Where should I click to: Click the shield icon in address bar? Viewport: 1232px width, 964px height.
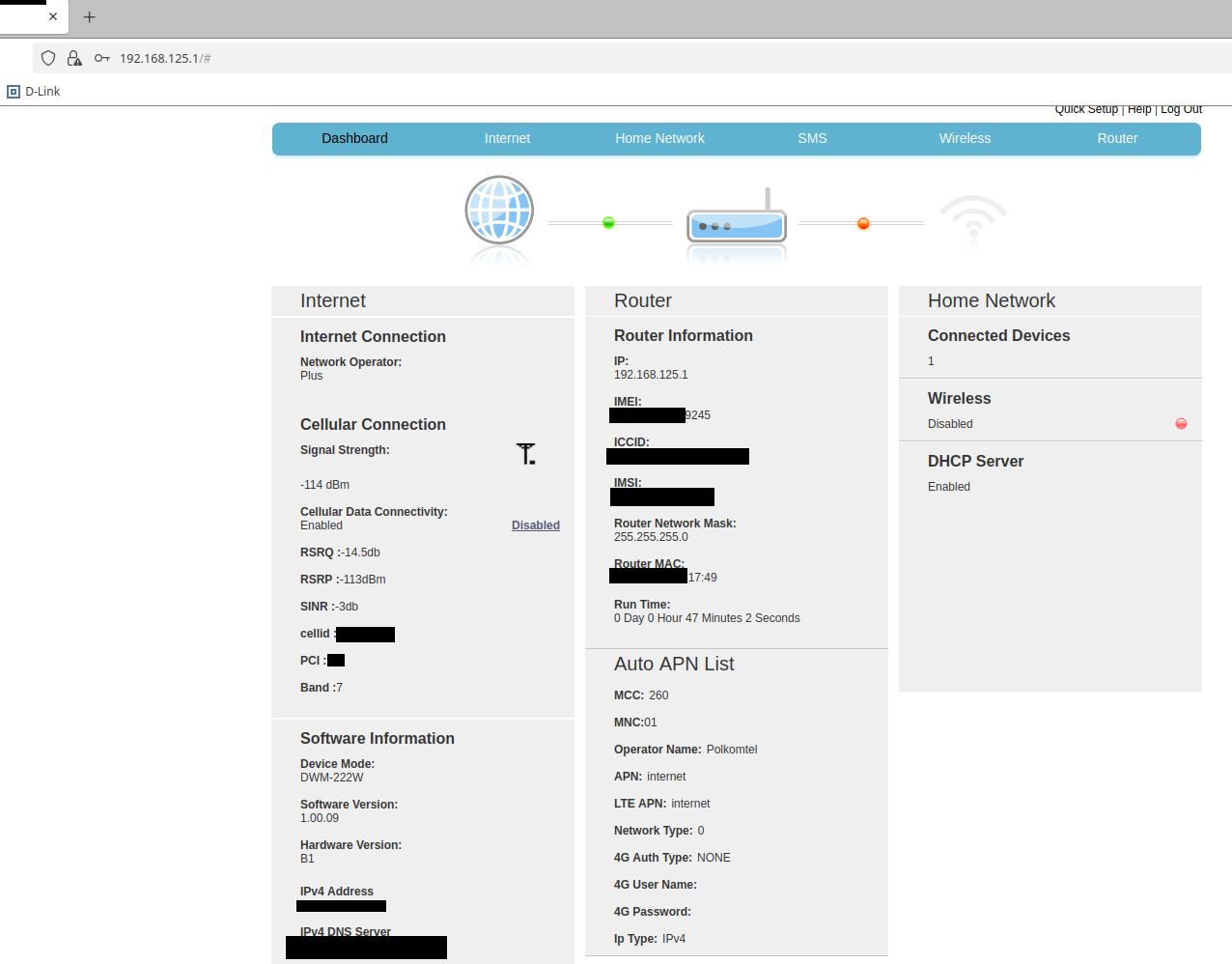(48, 58)
